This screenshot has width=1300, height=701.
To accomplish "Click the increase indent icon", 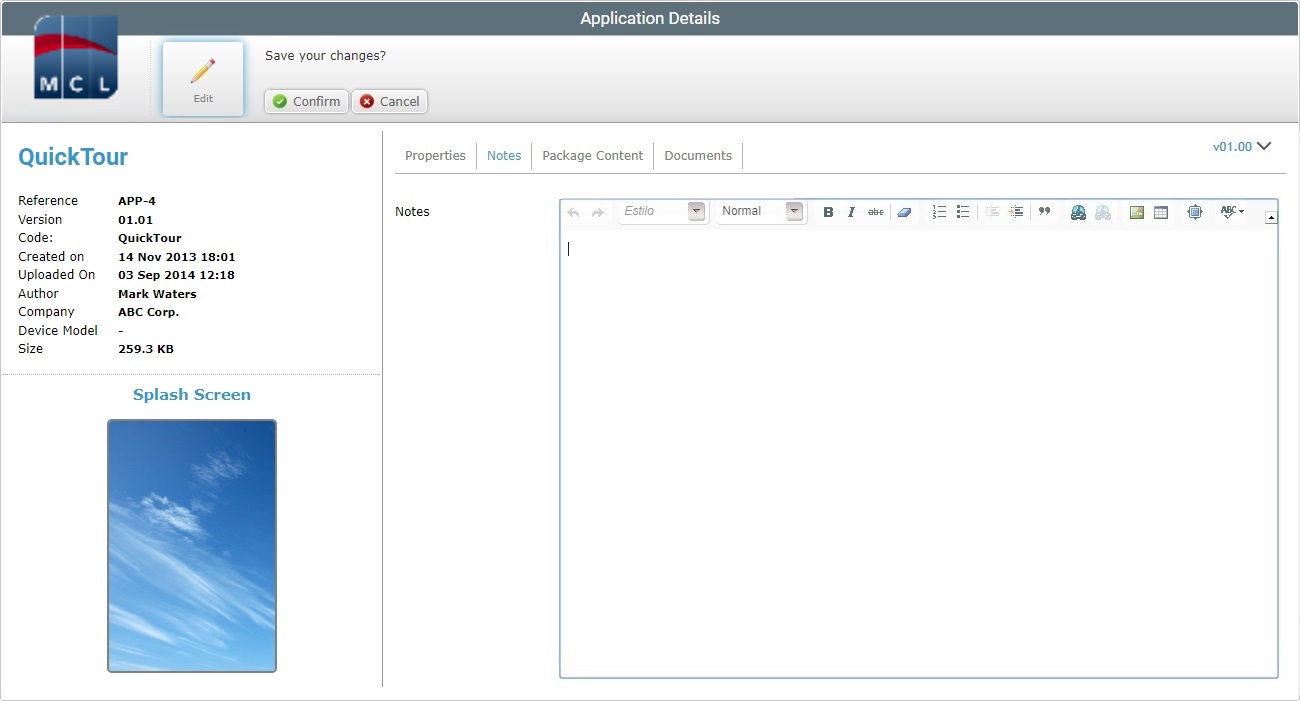I will 1016,212.
